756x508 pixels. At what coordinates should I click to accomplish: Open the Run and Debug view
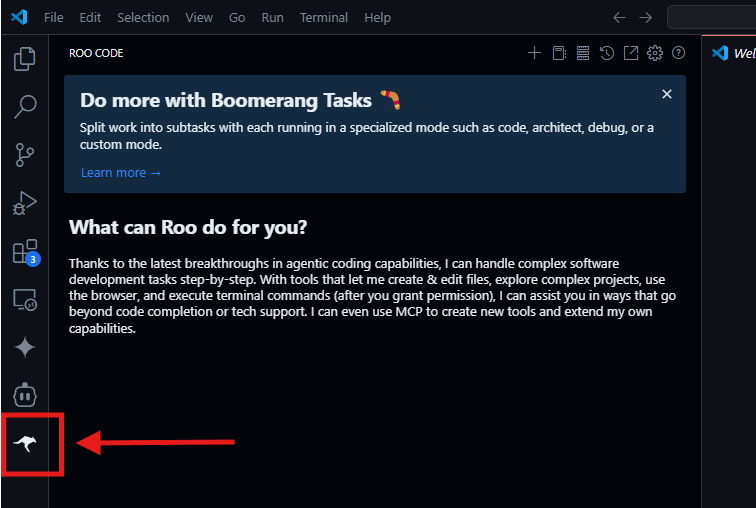(x=25, y=203)
